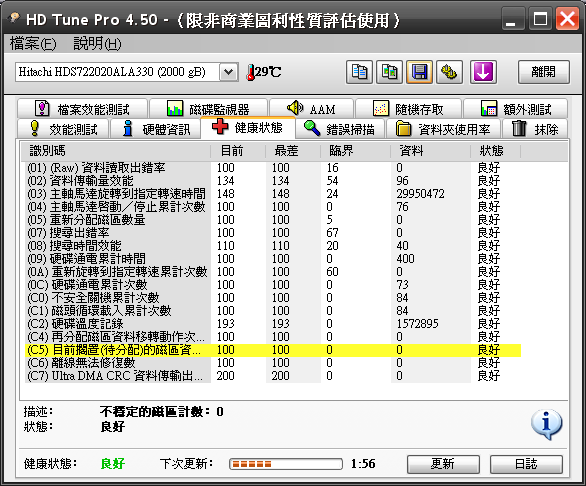This screenshot has width=586, height=486.
Task: Click the green 良好 health status text
Action: [112, 464]
